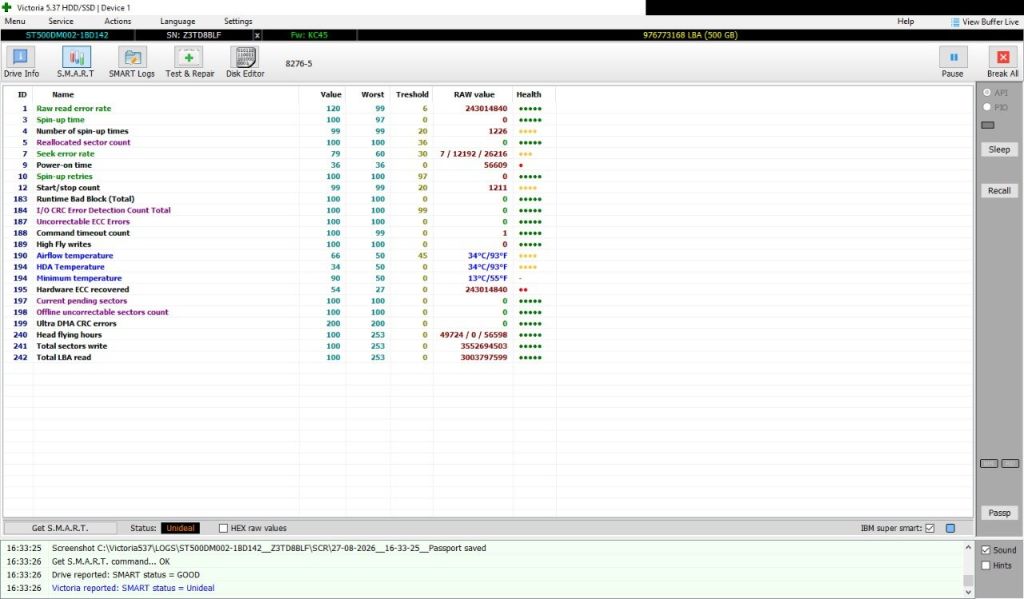The image size is (1024, 599).
Task: Click the small x beside the serial number
Action: pyautogui.click(x=257, y=35)
